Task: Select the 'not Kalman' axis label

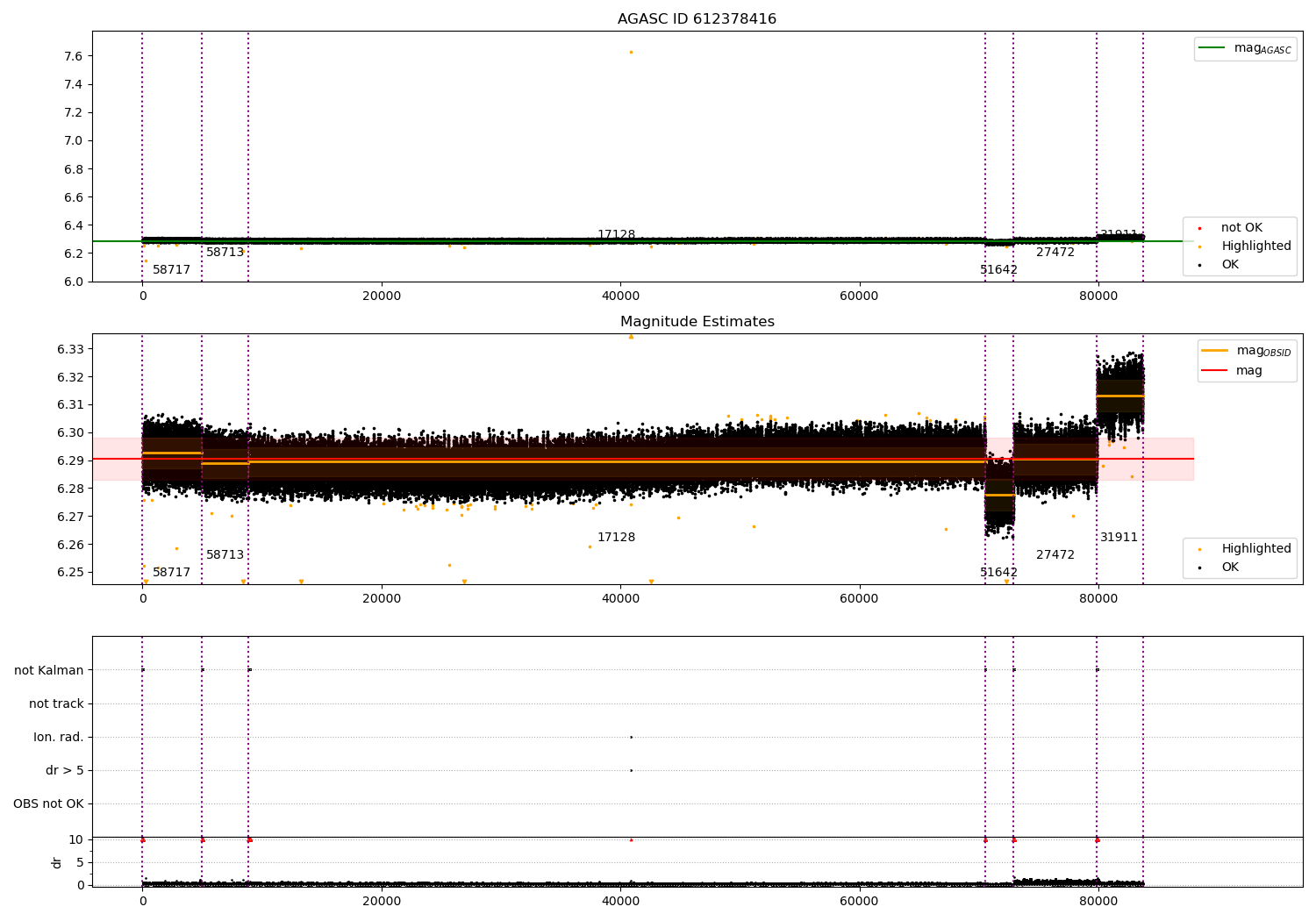Action: (x=49, y=670)
